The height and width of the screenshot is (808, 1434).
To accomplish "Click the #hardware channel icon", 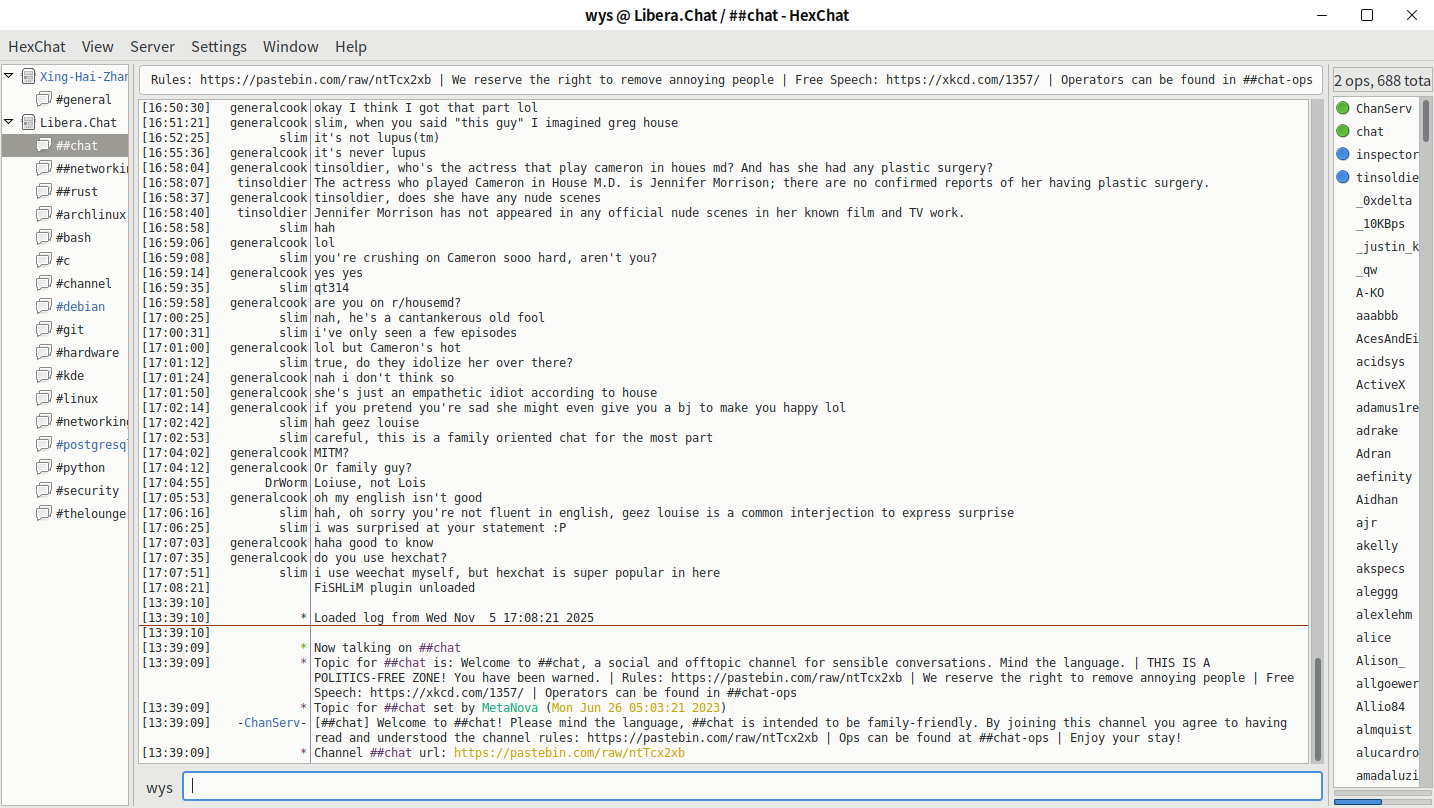I will coord(44,352).
